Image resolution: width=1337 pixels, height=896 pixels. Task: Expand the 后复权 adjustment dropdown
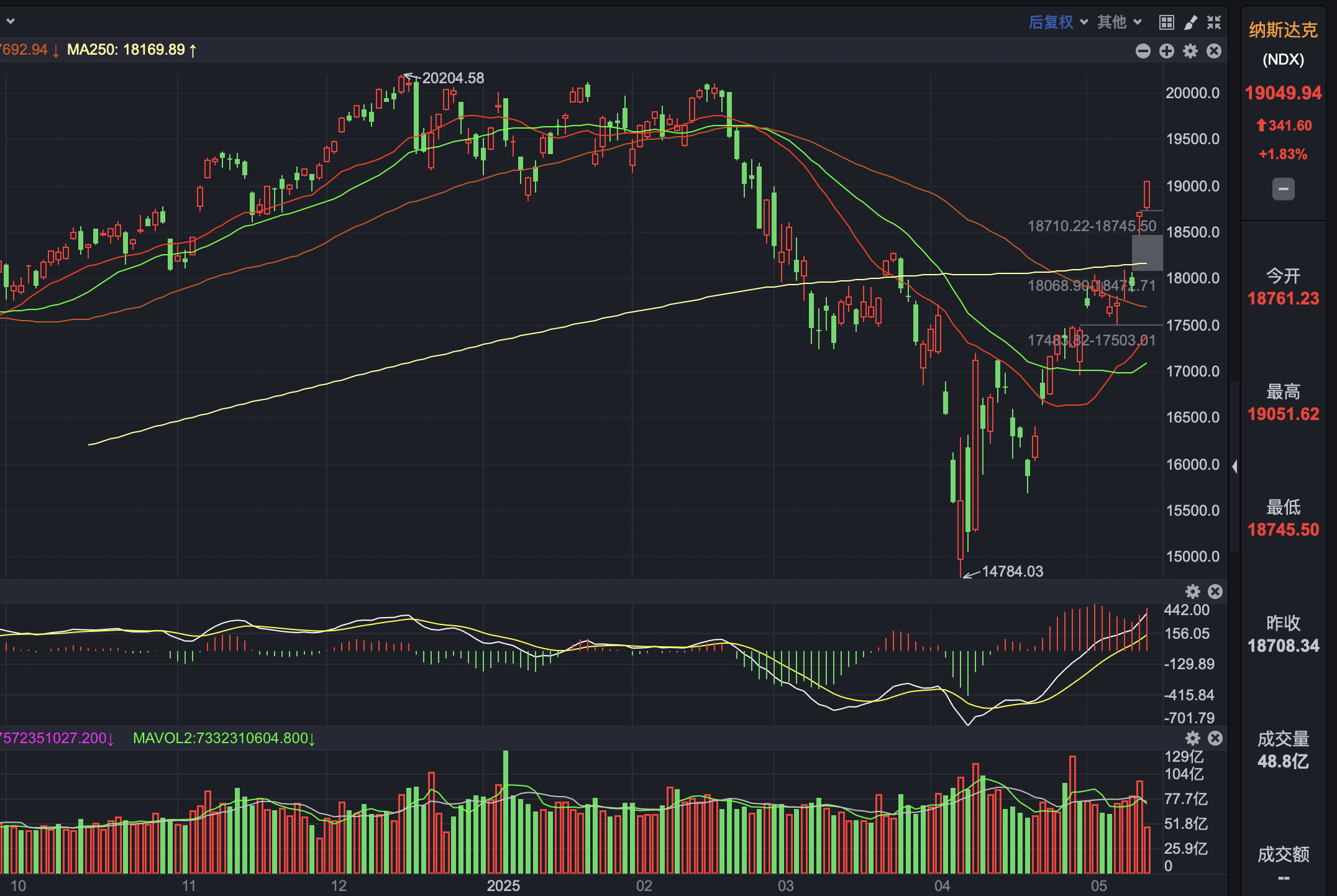[1057, 22]
